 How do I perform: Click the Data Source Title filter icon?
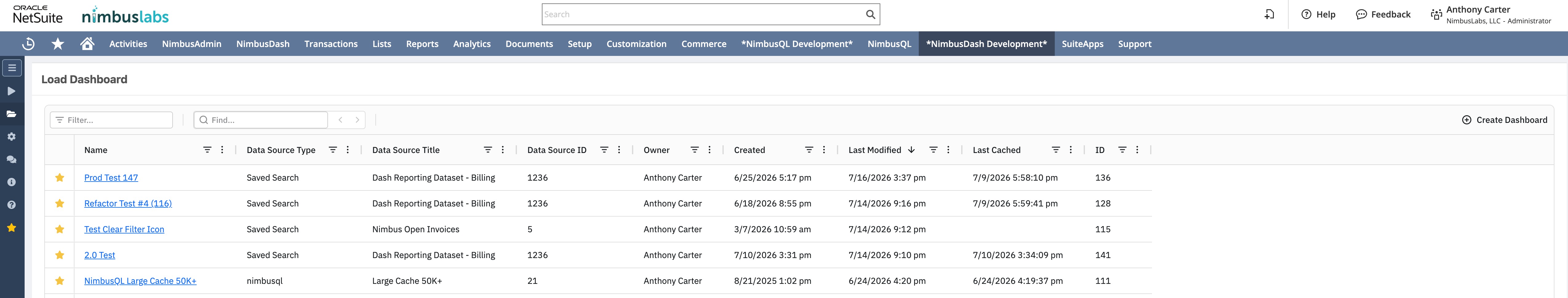[x=488, y=150]
